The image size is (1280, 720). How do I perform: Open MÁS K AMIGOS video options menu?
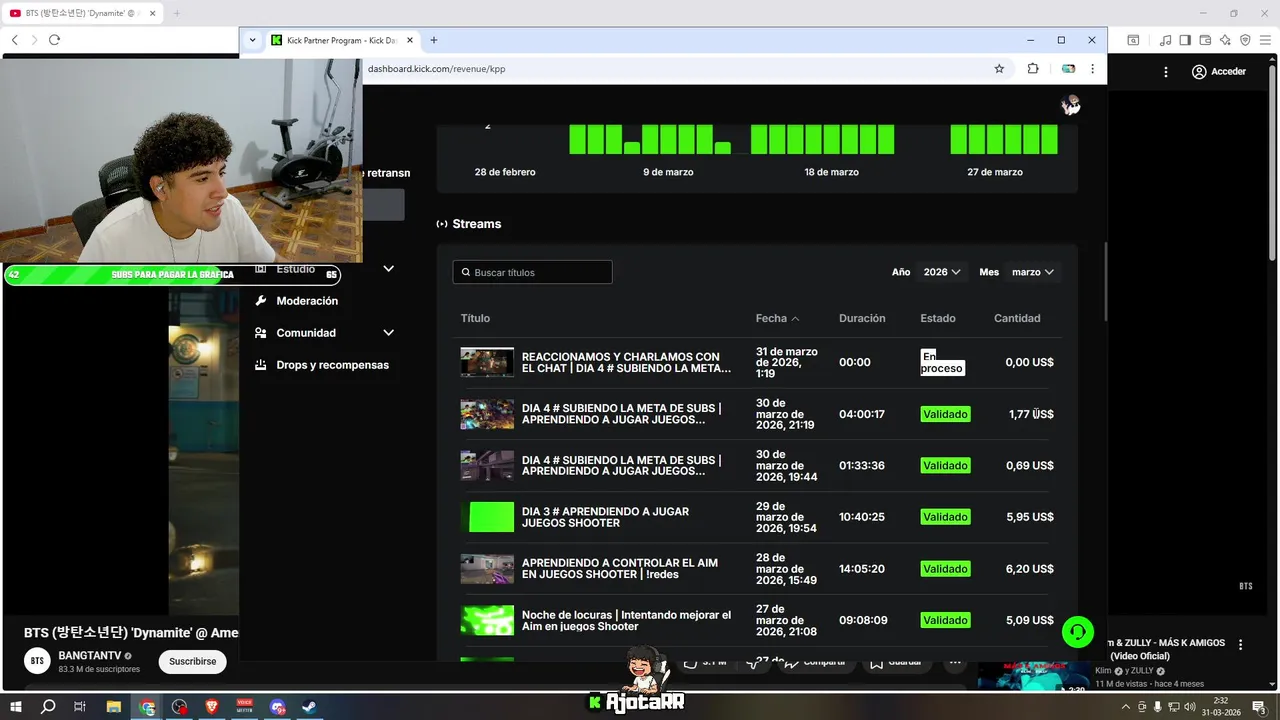point(1241,645)
